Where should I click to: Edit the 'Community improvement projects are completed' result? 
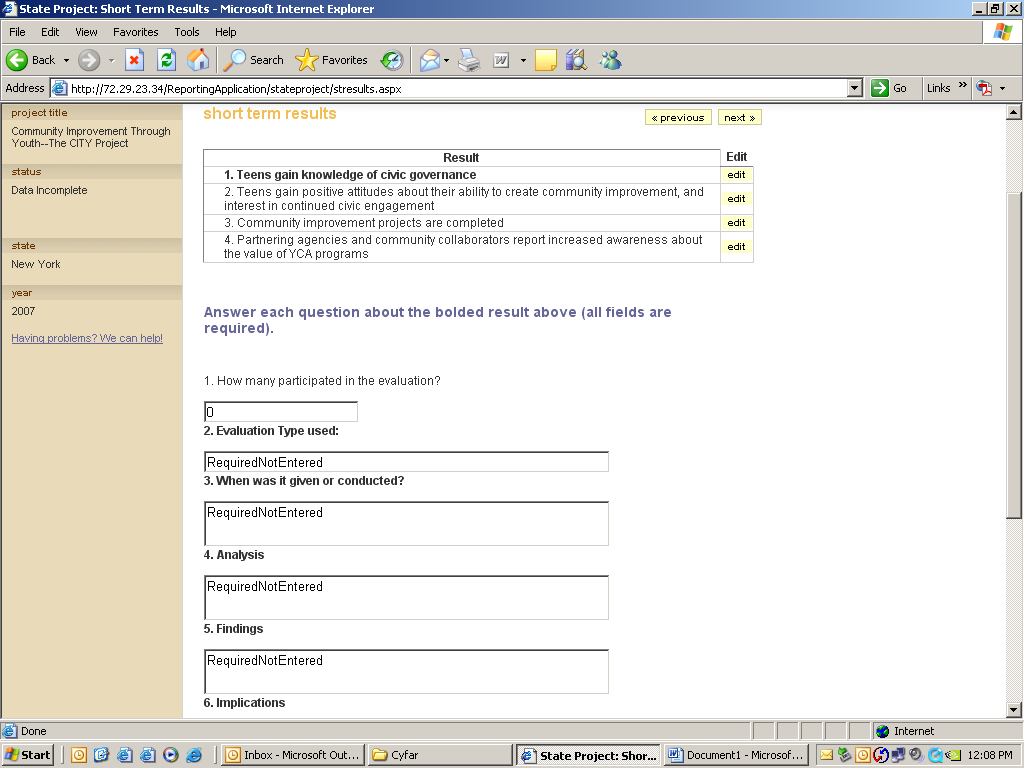click(736, 223)
